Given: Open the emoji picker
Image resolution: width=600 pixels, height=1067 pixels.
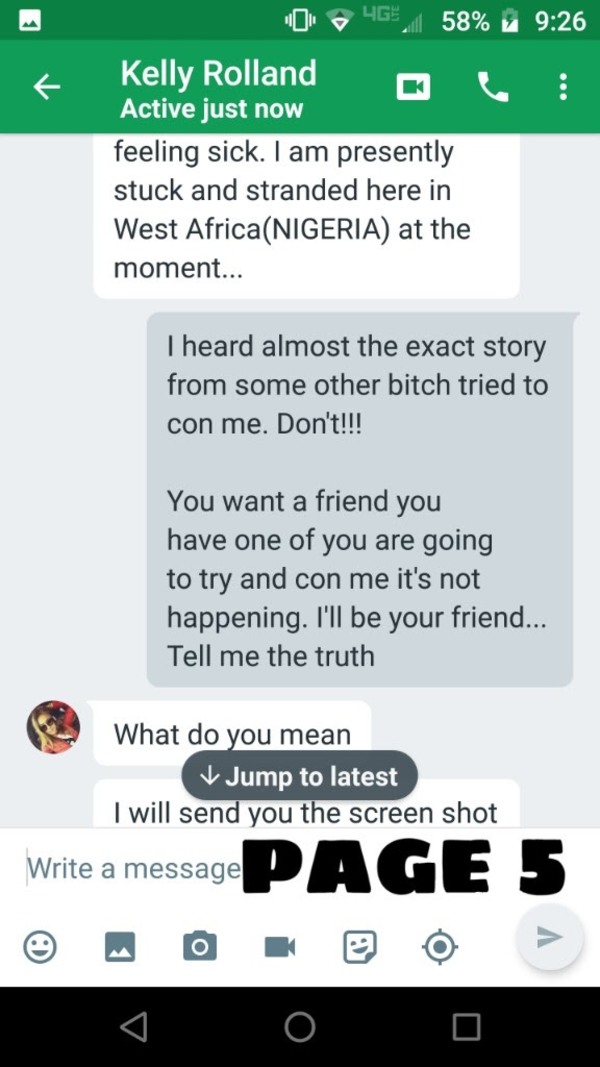Looking at the screenshot, I should click(x=40, y=946).
